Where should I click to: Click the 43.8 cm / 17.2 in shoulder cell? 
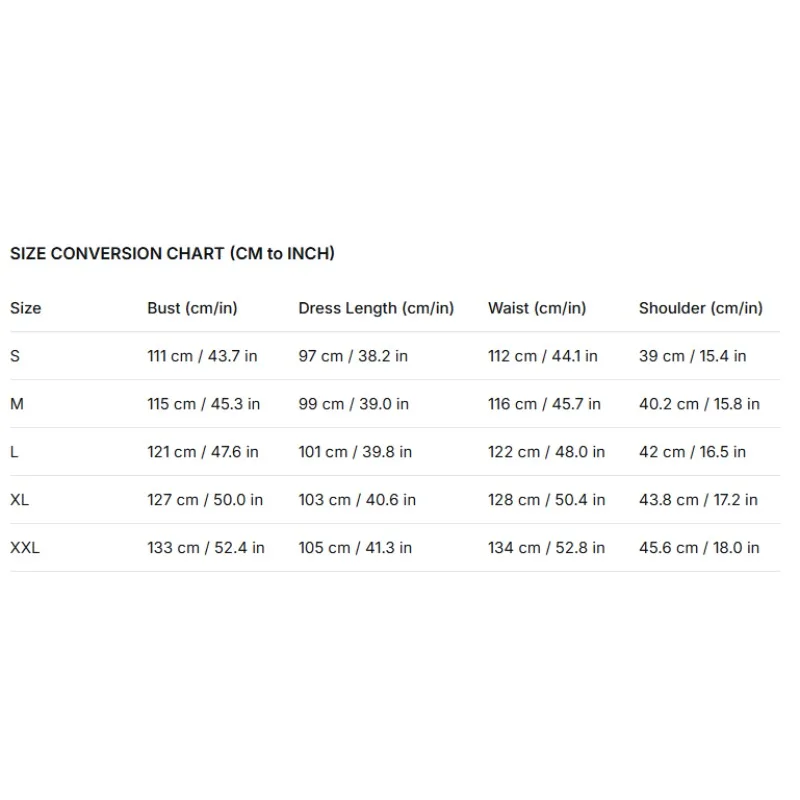(698, 500)
